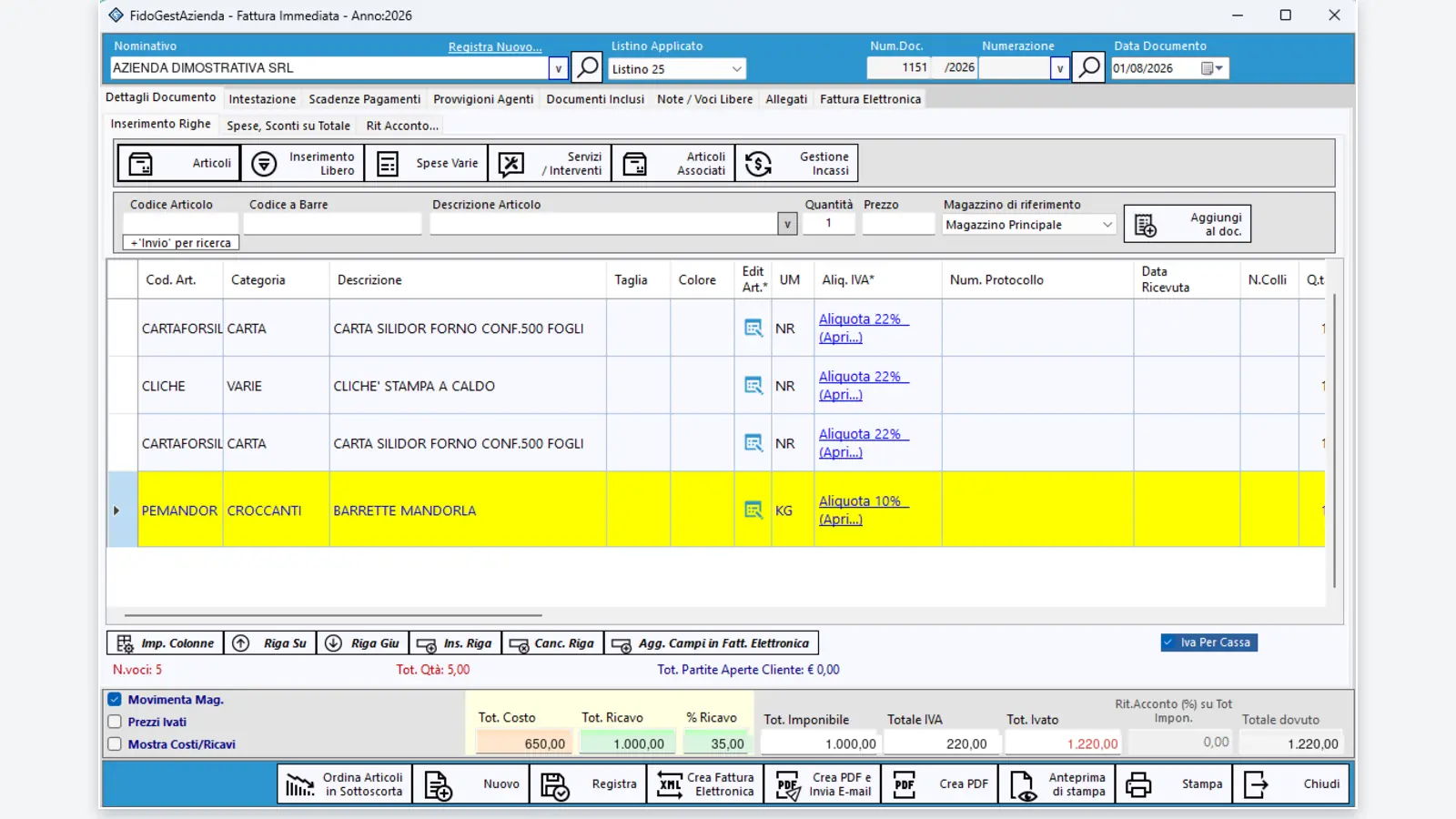
Task: Enable Prezzi Ivati checkbox
Action: click(115, 722)
